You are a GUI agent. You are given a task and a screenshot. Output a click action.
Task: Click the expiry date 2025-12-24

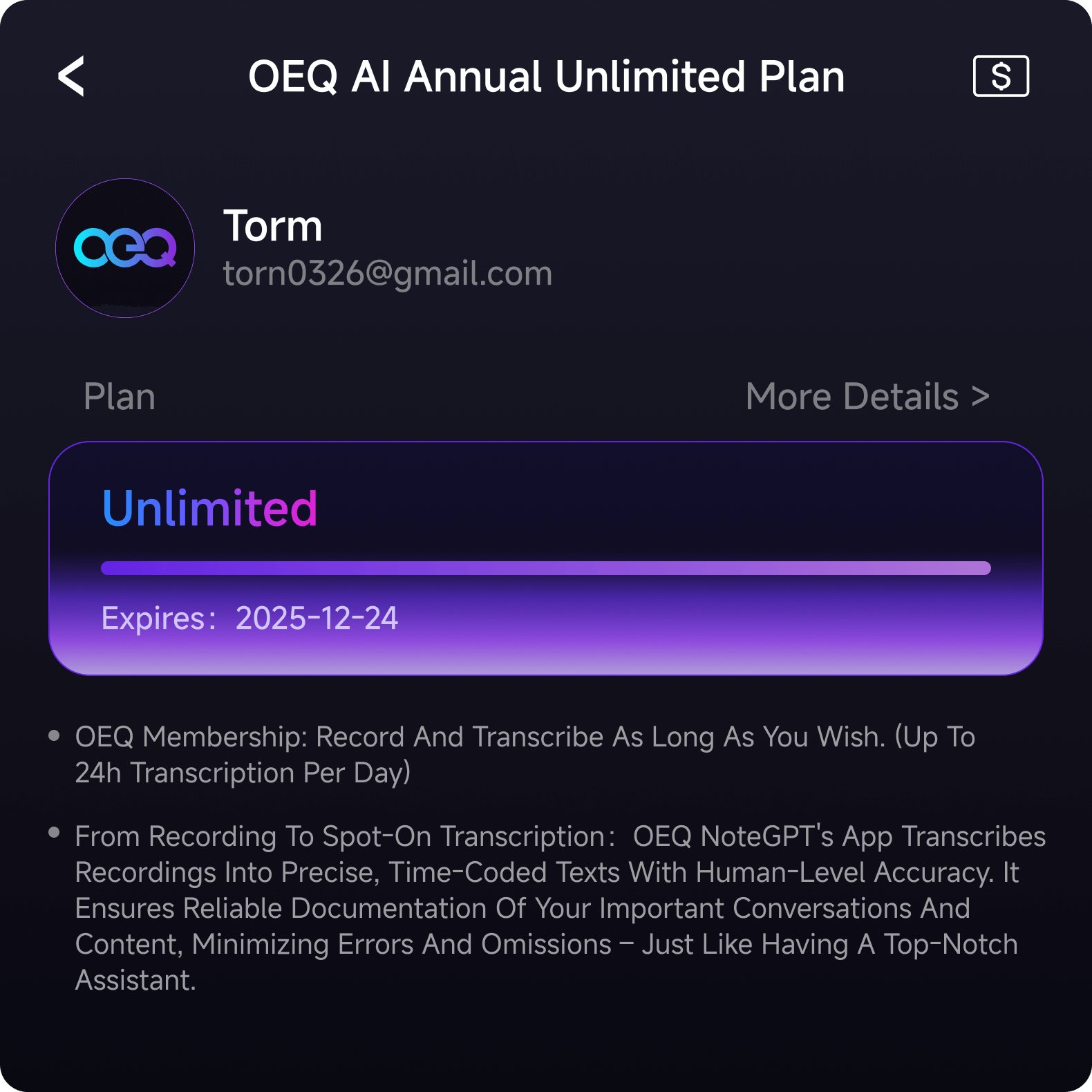click(x=317, y=618)
